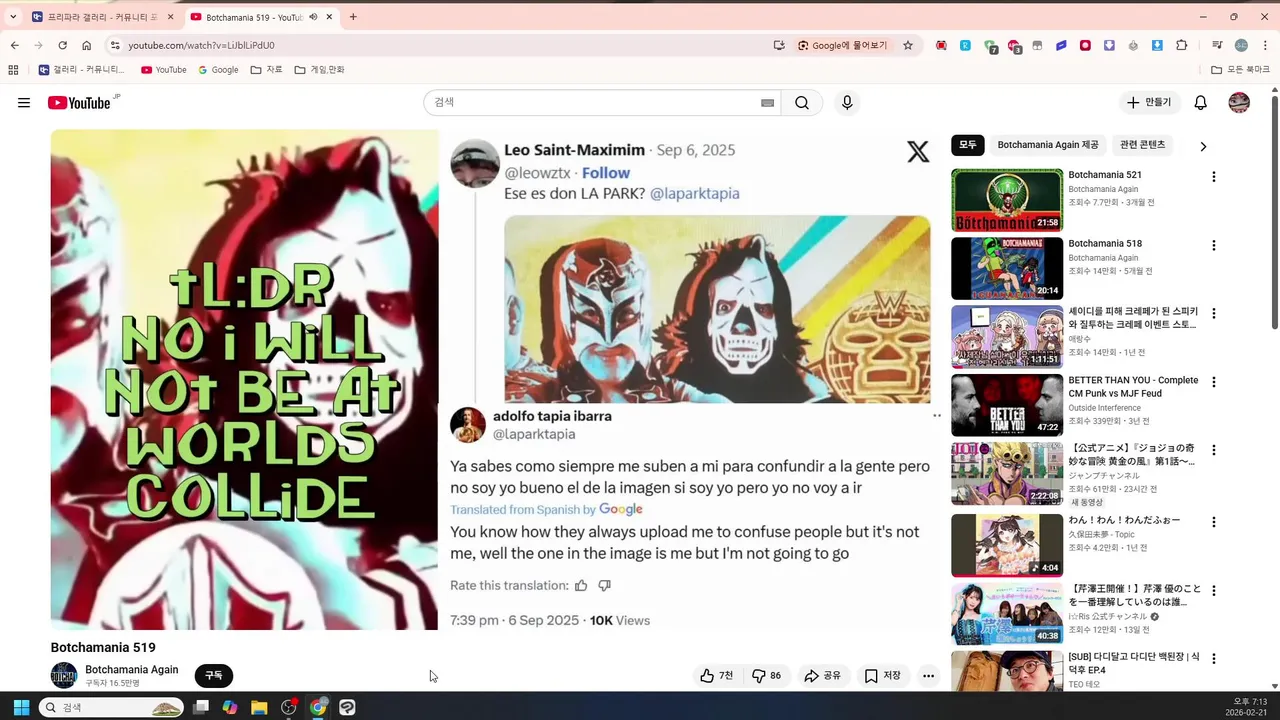Screen dimensions: 1280x720
Task: Open the YouTube bookmark in bookmarks bar
Action: 164,70
